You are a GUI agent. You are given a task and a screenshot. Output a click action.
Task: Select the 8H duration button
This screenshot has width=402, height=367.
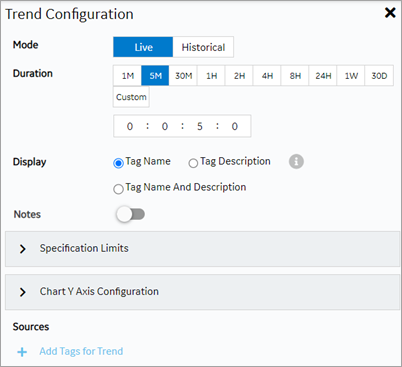click(x=295, y=76)
